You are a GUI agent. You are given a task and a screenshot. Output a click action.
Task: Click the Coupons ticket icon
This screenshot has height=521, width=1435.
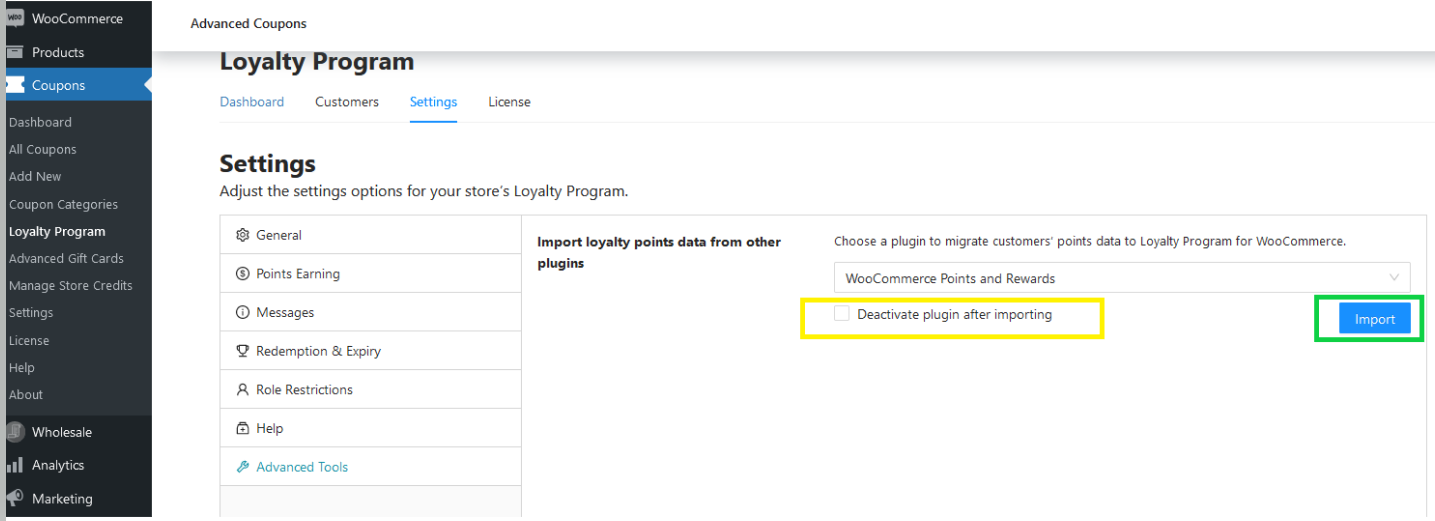click(15, 85)
